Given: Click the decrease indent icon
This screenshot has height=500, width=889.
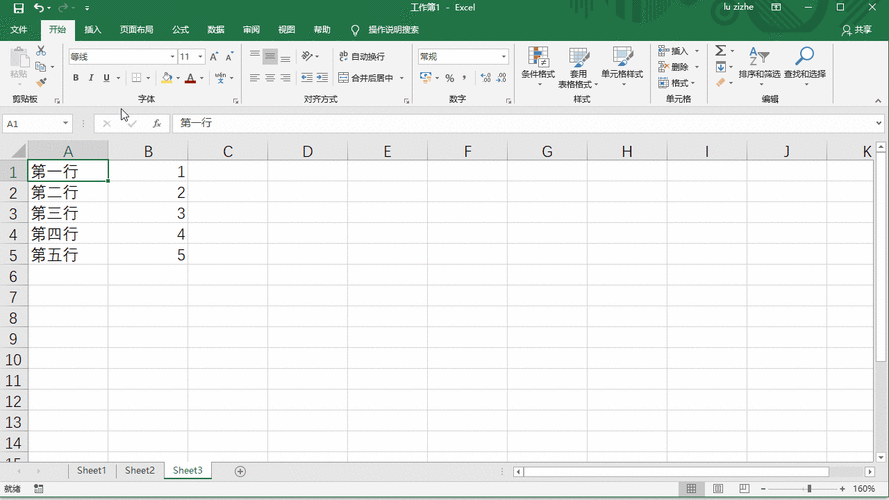Looking at the screenshot, I should 307,78.
